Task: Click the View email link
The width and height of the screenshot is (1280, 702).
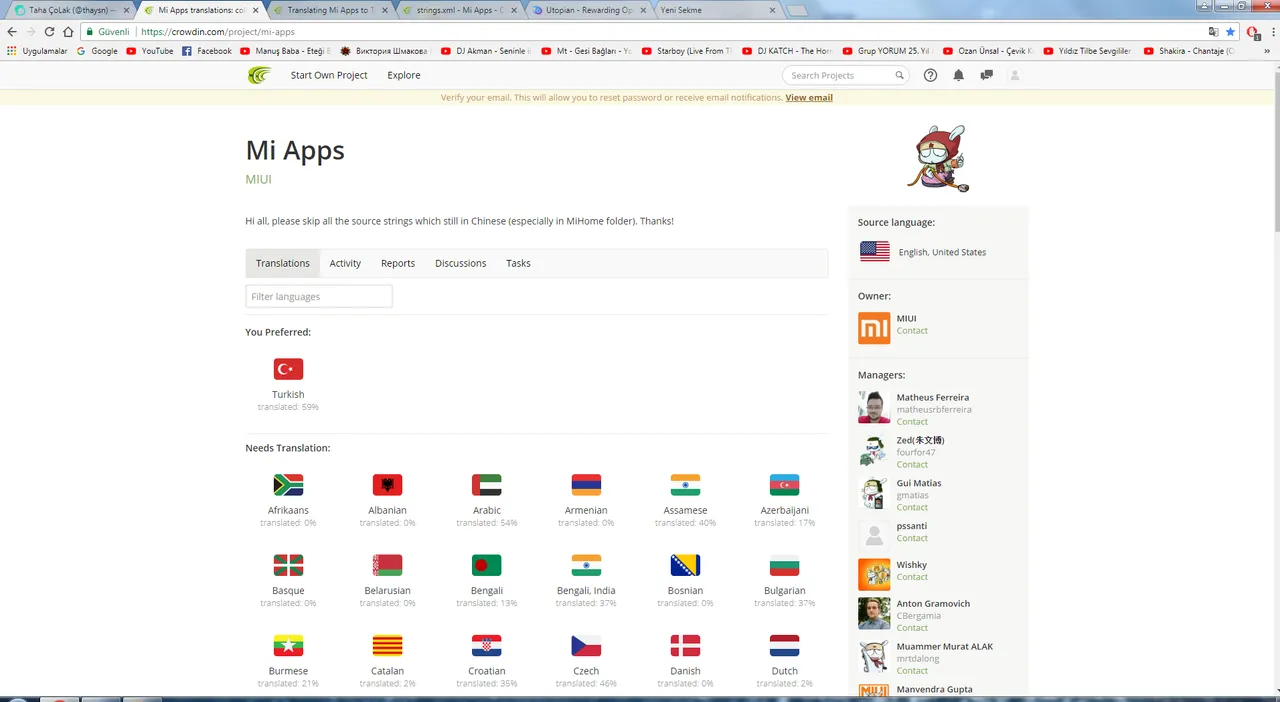Action: coord(809,98)
